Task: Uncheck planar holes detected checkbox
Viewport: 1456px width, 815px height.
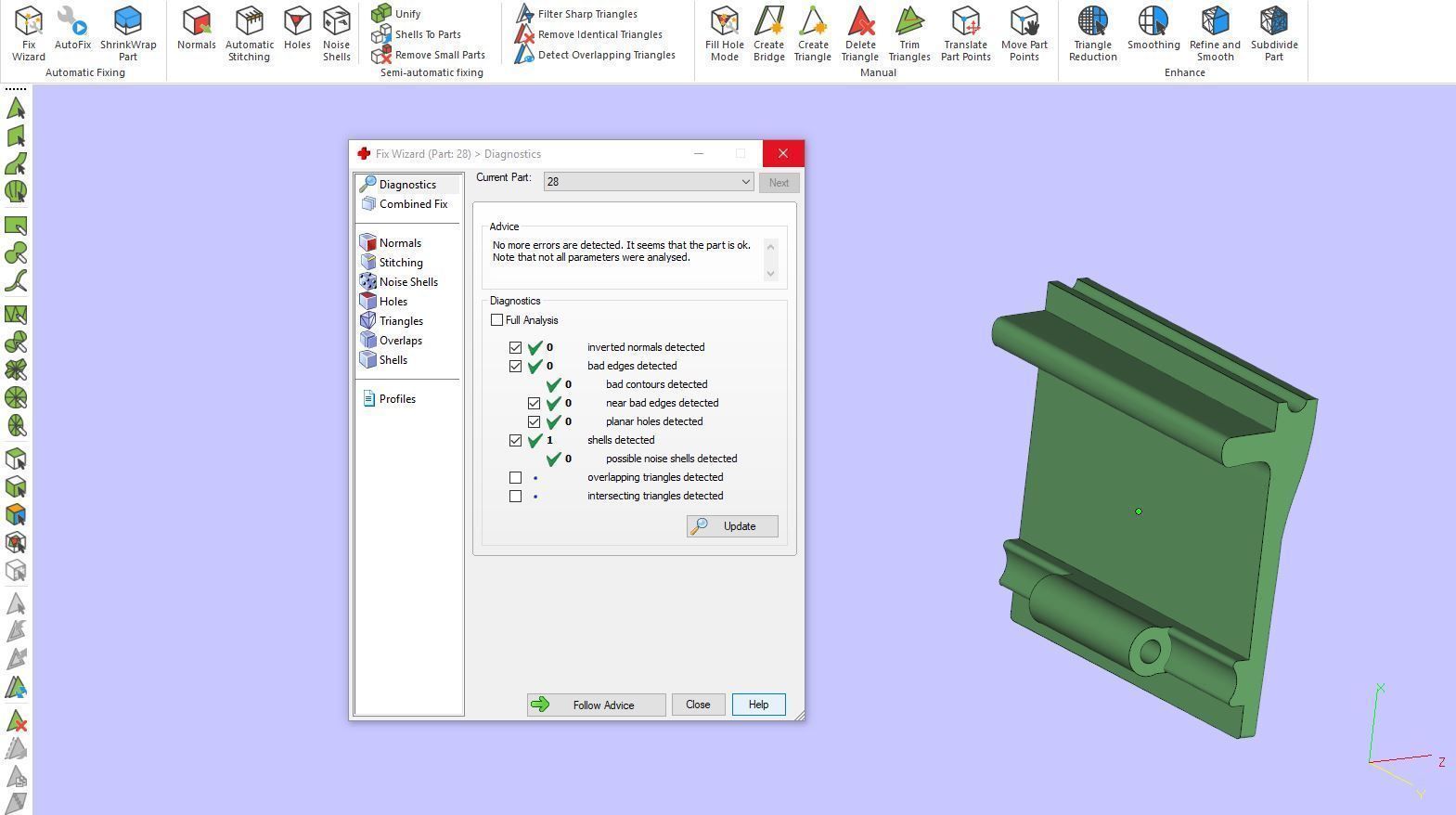Action: tap(535, 421)
